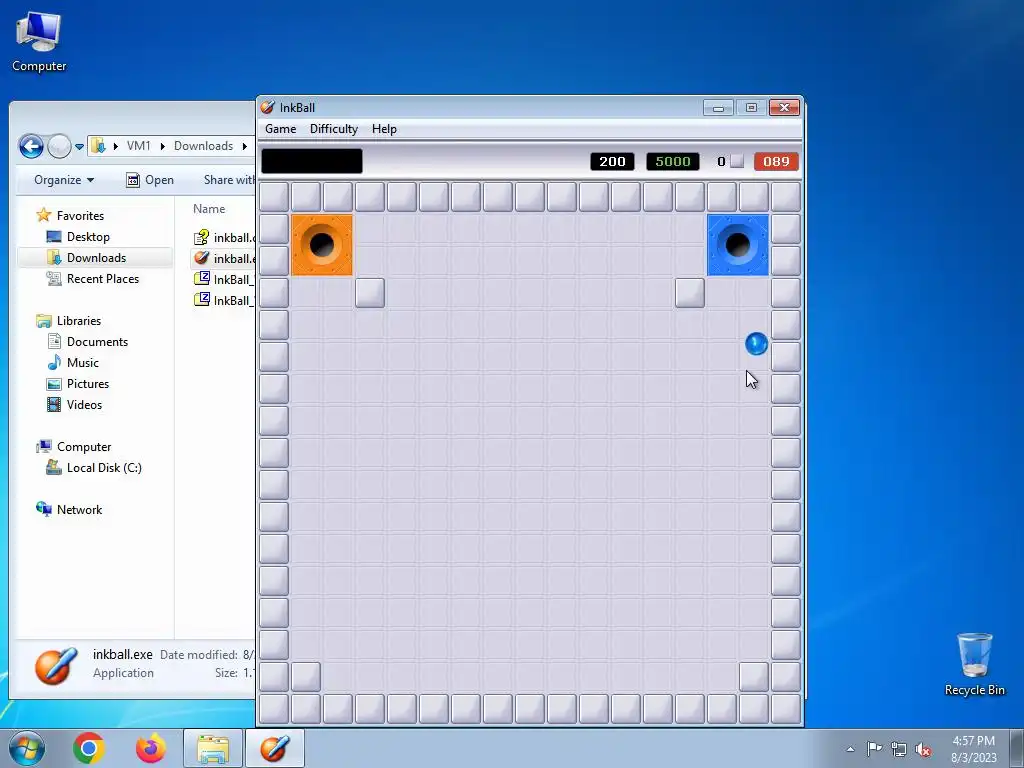The height and width of the screenshot is (768, 1024).
Task: Select the second InkBall_ archive file
Action: pos(223,300)
